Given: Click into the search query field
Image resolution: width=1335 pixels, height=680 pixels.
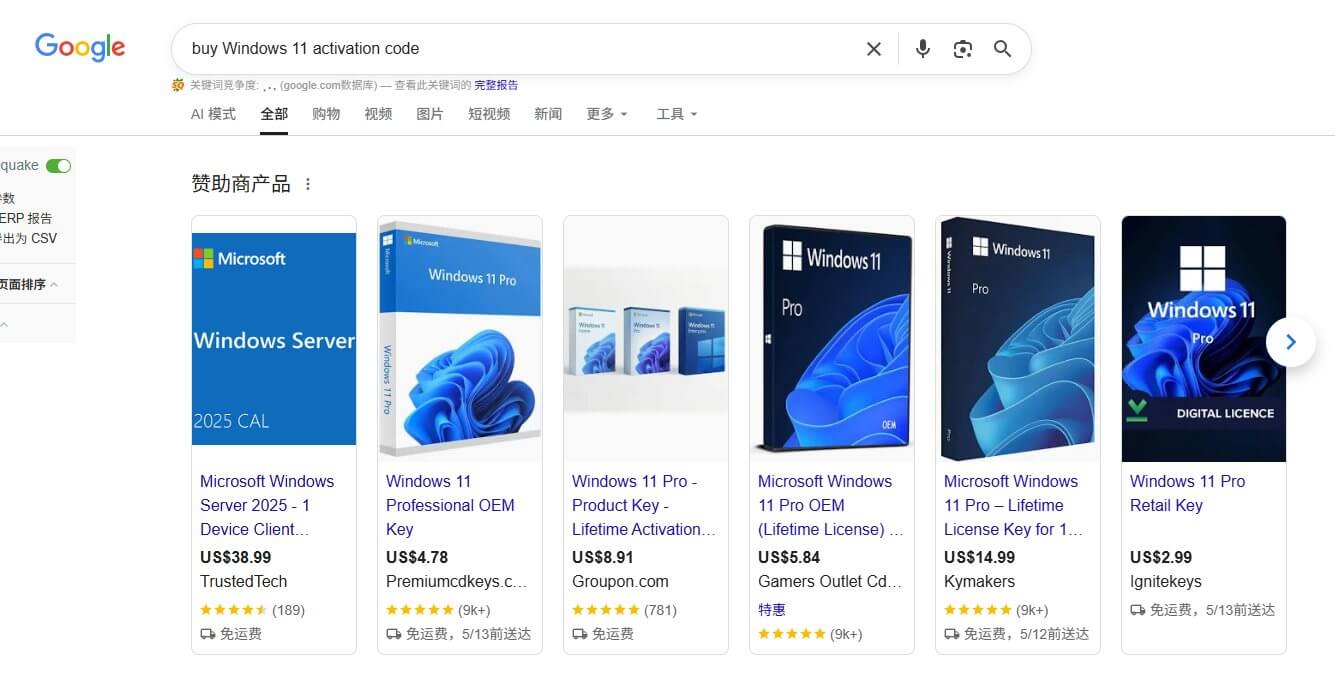Looking at the screenshot, I should 520,48.
